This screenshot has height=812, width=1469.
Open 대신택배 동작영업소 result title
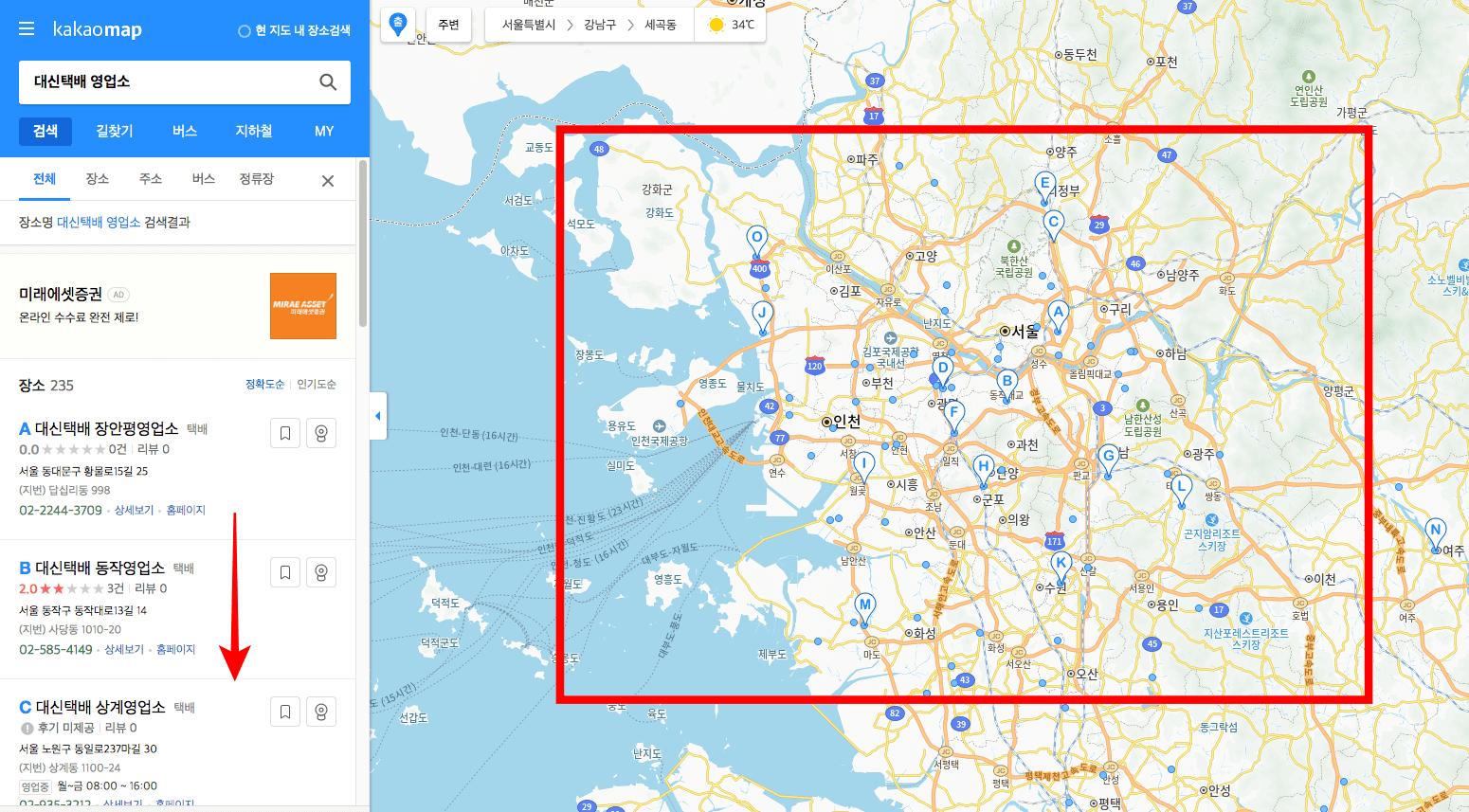[100, 568]
